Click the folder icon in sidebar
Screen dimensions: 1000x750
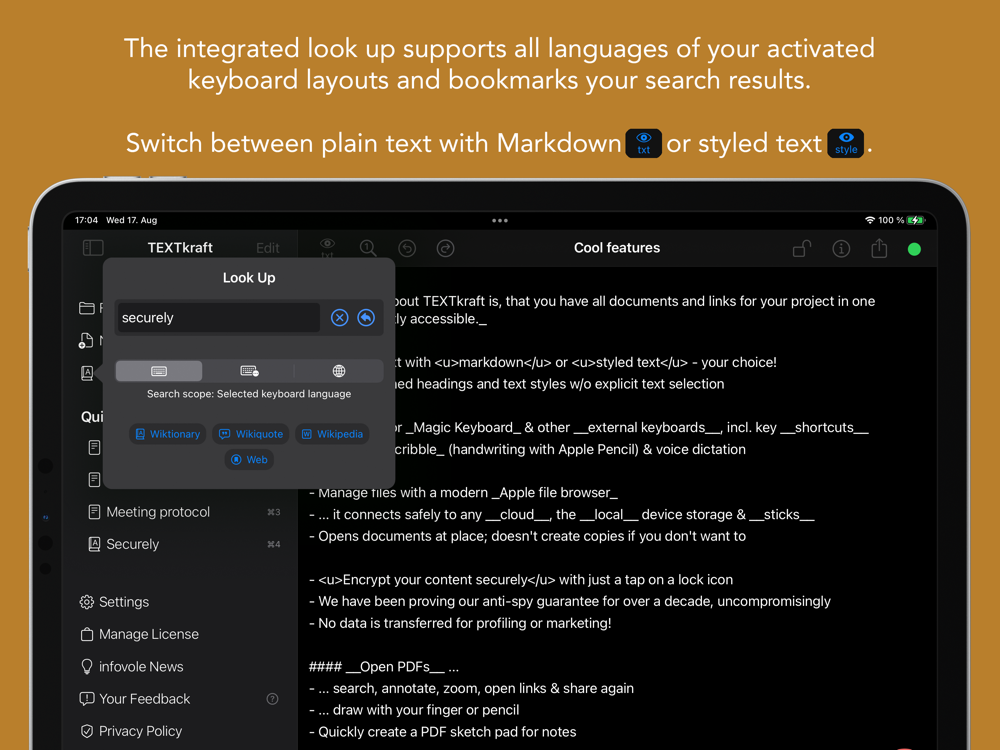point(87,308)
